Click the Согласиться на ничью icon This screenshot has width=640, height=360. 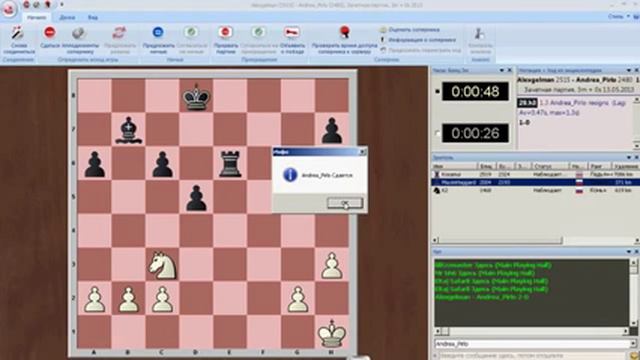pyautogui.click(x=191, y=32)
